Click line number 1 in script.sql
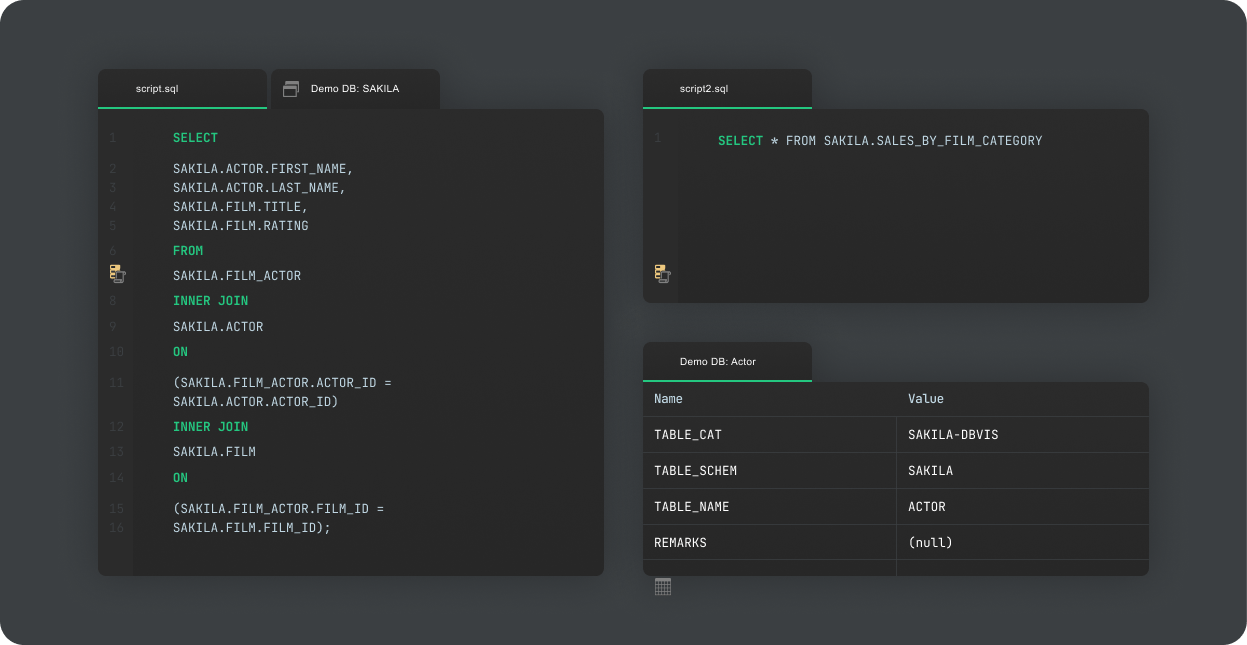The width and height of the screenshot is (1247, 645). click(111, 137)
